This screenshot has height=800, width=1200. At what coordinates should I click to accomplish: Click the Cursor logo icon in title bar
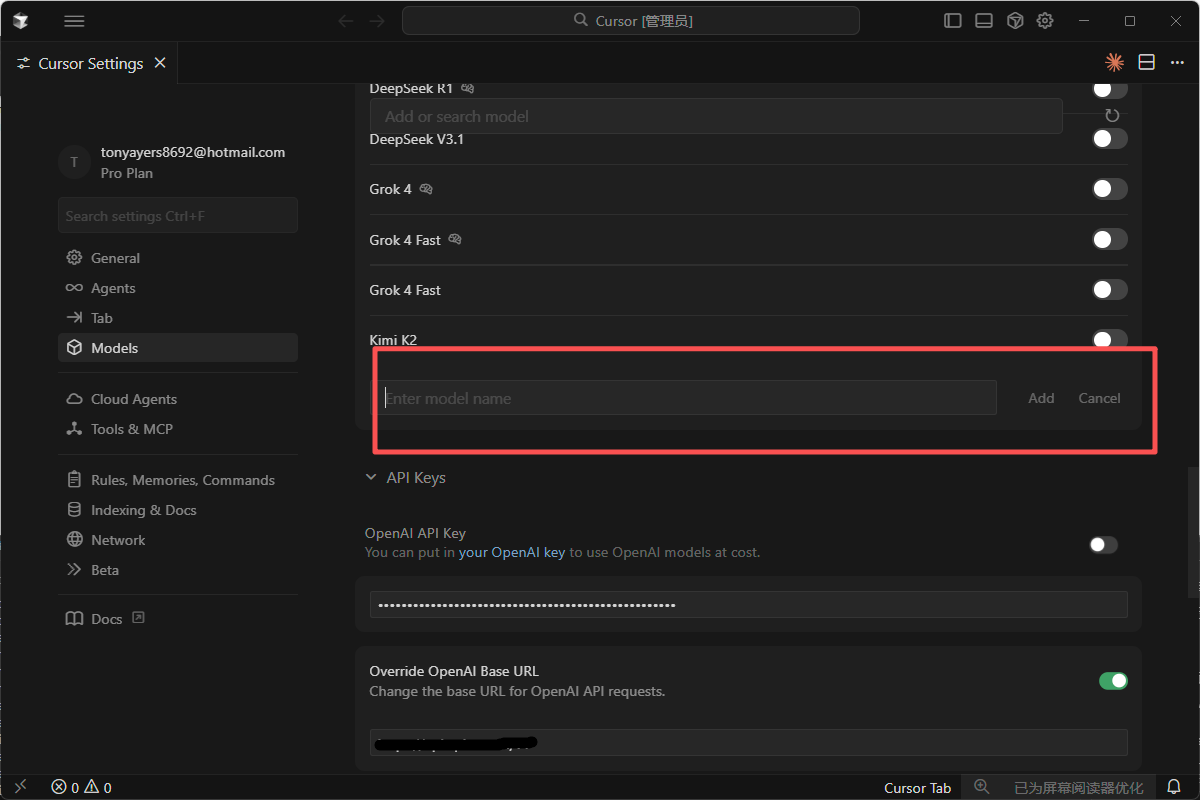click(20, 21)
